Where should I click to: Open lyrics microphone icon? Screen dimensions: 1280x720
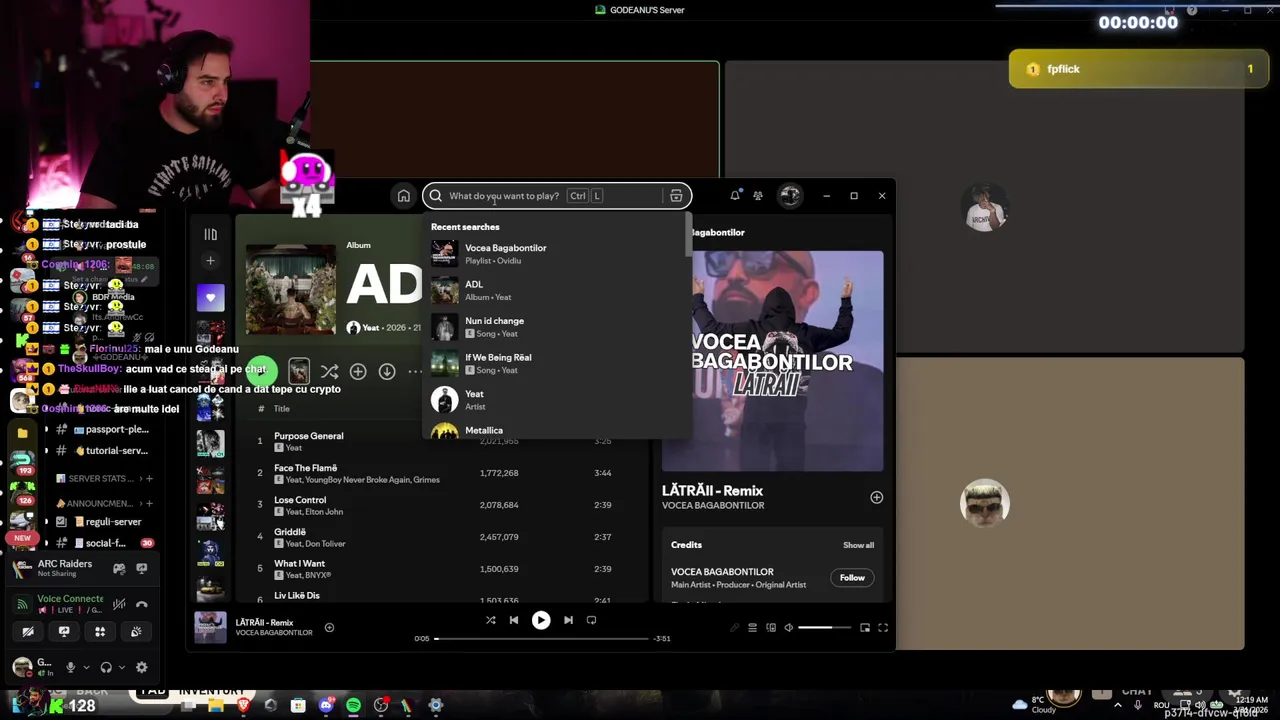[x=734, y=628]
